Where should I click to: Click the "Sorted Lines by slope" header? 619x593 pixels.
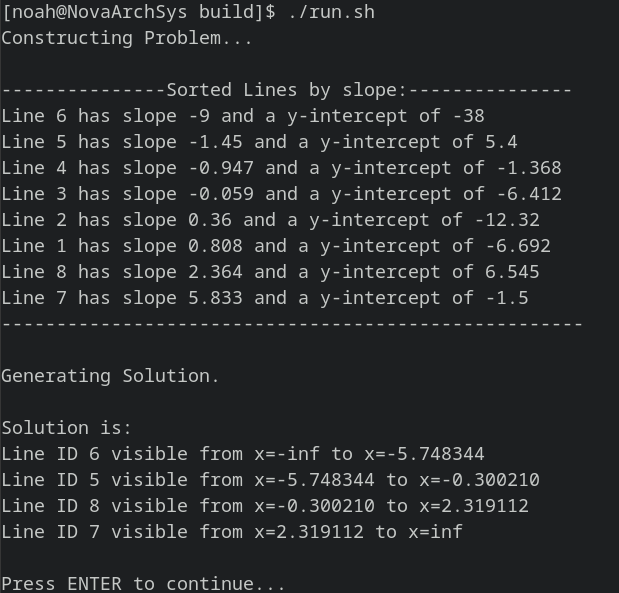tap(287, 90)
